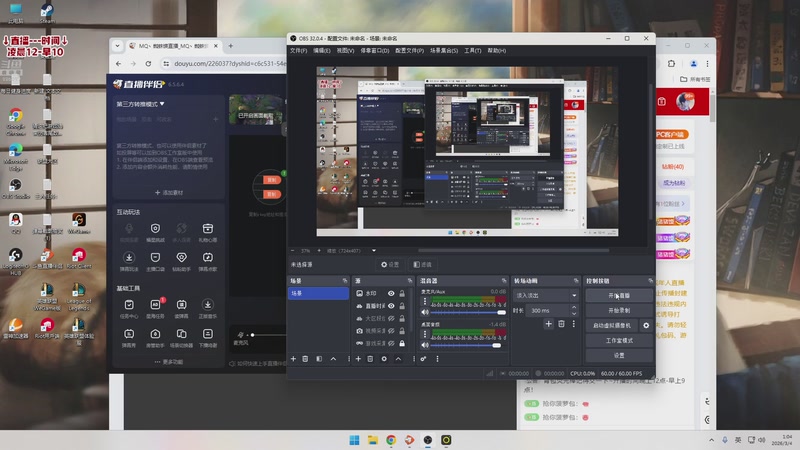The image size is (800, 450).
Task: Toggle lock on the 视频采集 source
Action: click(402, 331)
